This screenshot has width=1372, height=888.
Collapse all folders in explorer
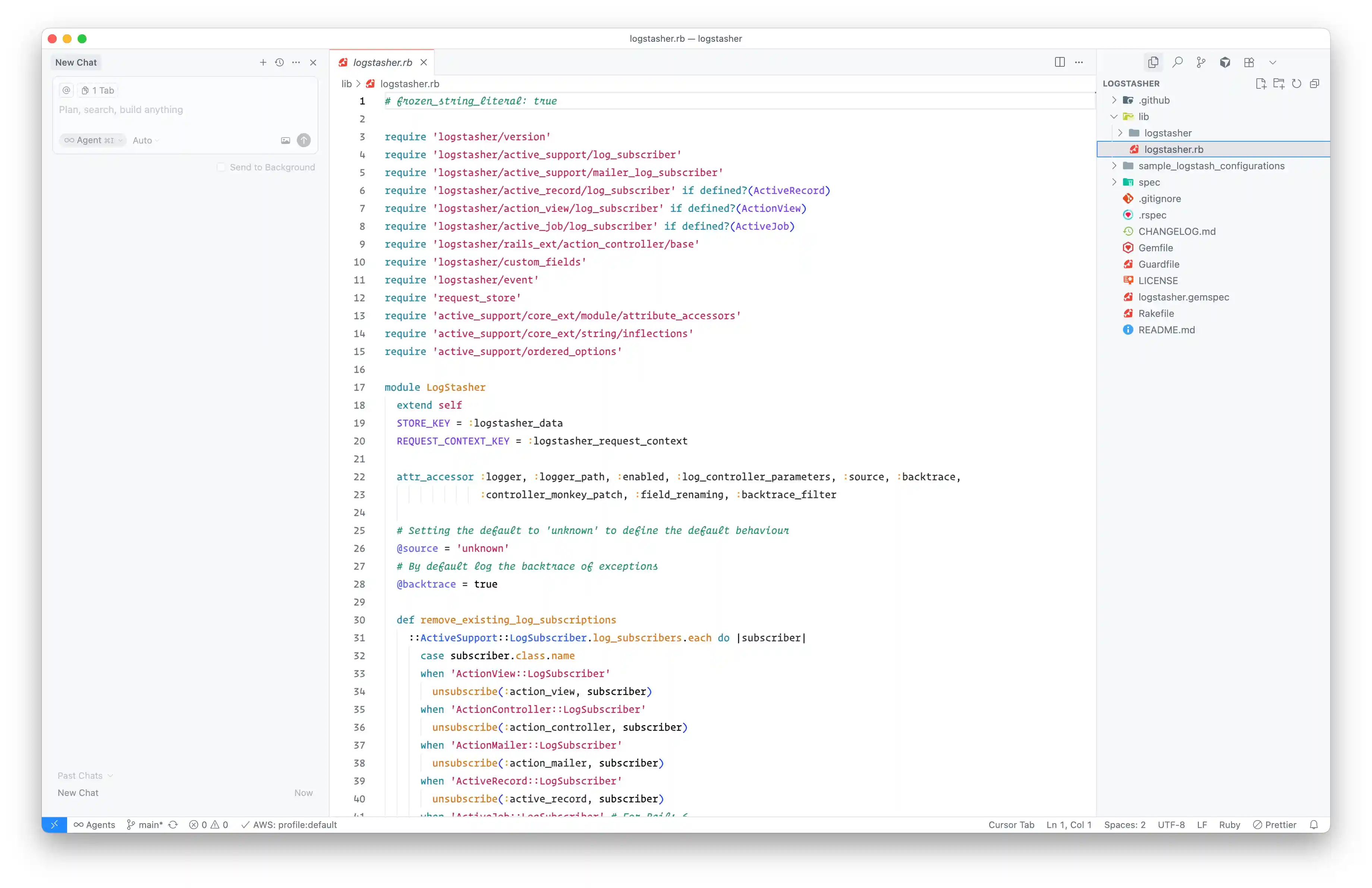coord(1314,84)
